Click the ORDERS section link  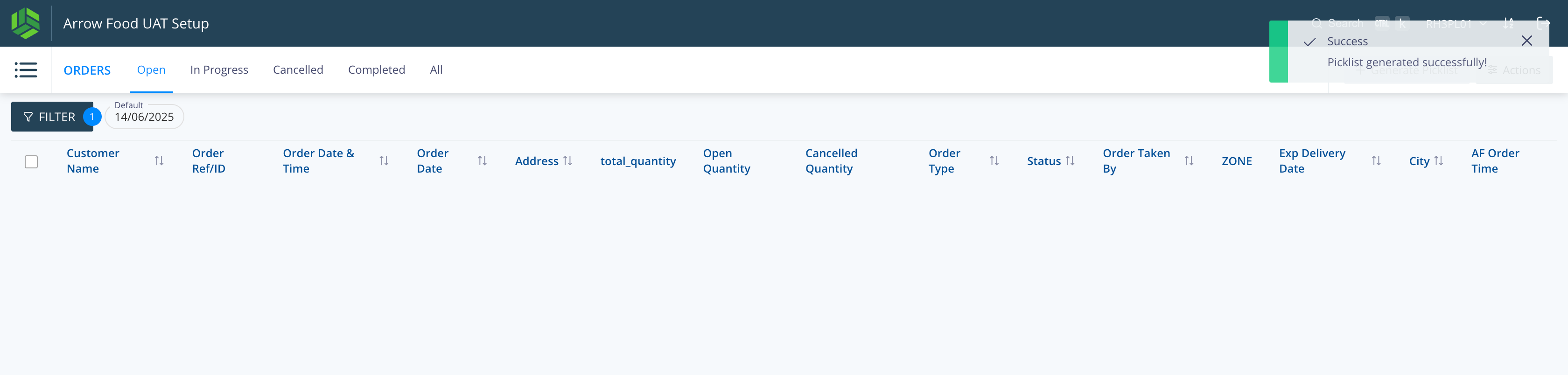[87, 70]
